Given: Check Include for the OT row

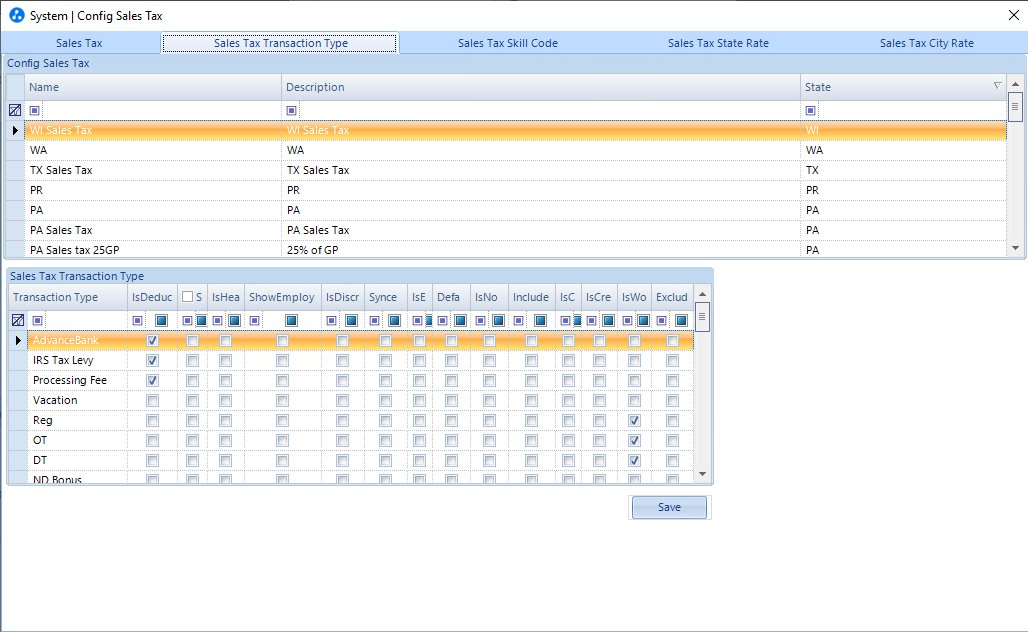Looking at the screenshot, I should [x=531, y=440].
